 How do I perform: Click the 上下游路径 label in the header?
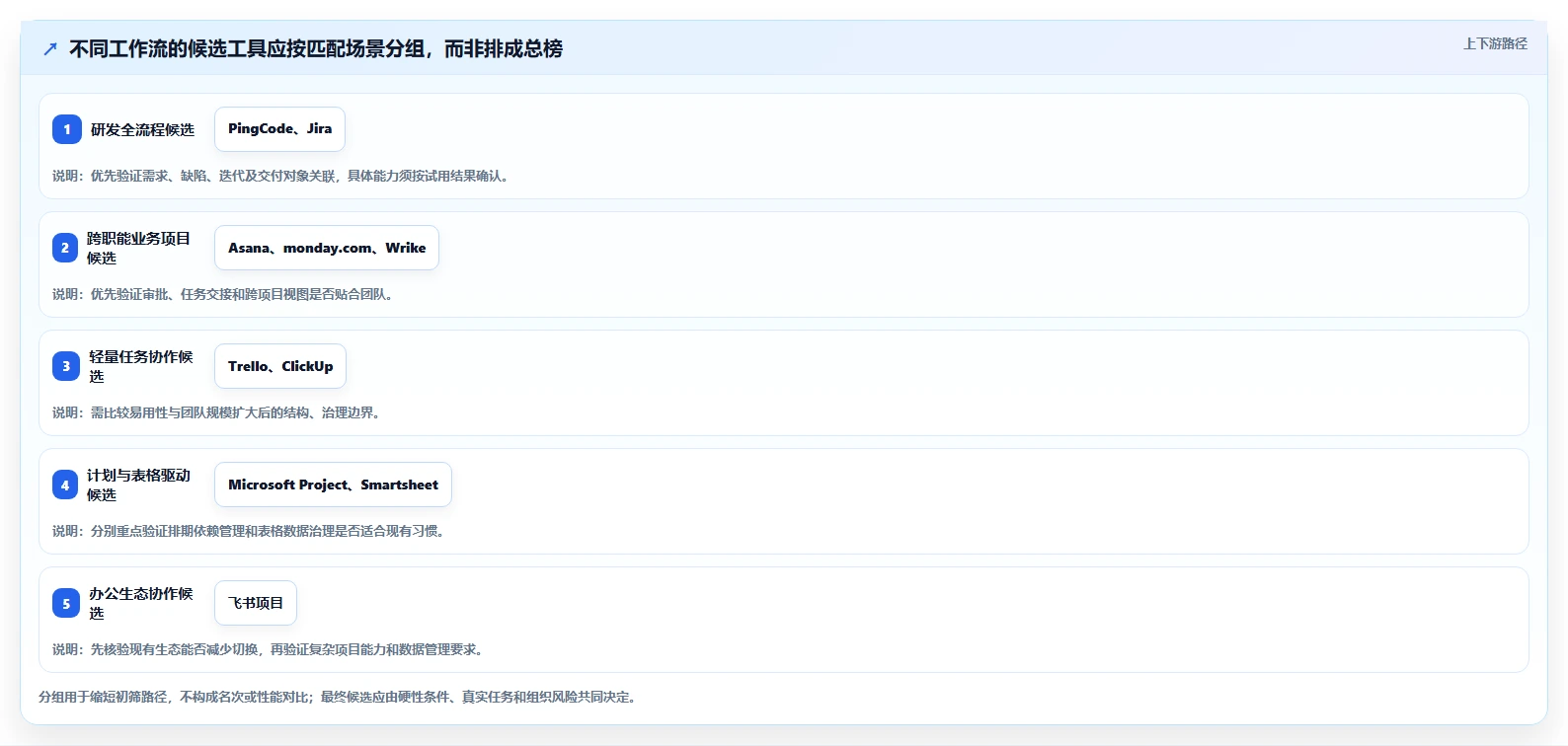[1495, 43]
